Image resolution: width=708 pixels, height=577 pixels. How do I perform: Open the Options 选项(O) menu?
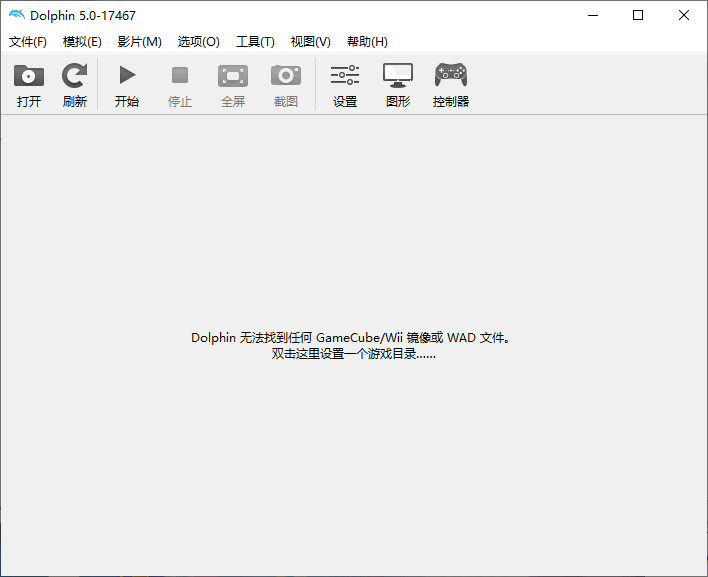point(198,42)
